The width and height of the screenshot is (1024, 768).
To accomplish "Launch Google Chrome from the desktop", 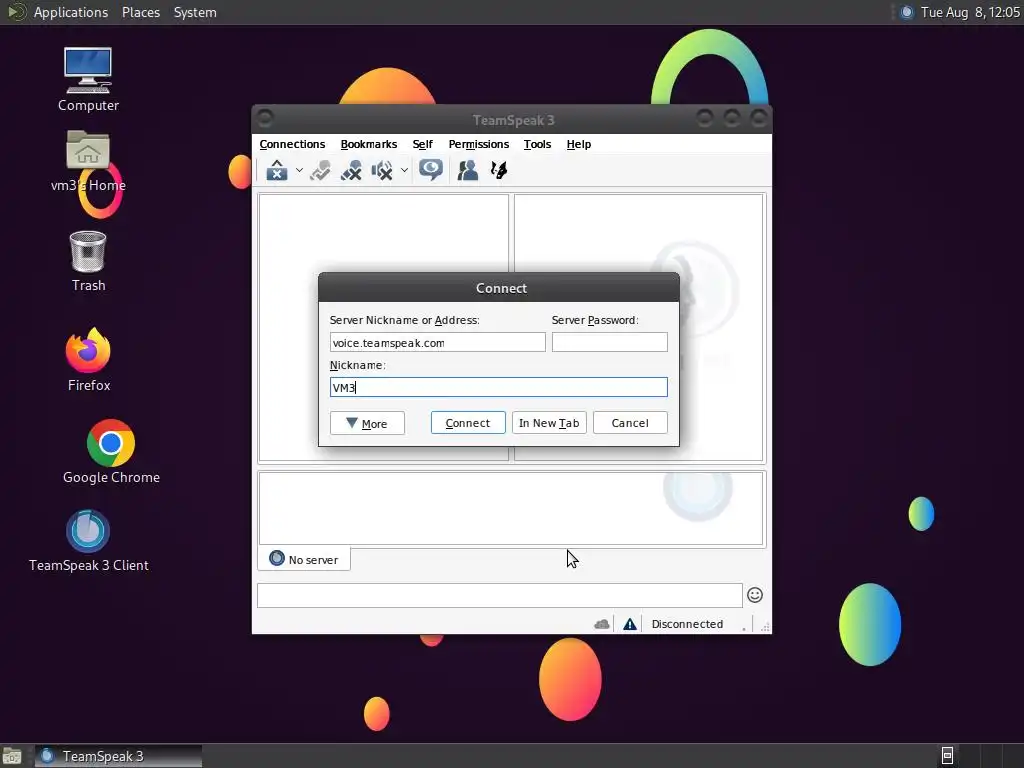I will 111,452.
